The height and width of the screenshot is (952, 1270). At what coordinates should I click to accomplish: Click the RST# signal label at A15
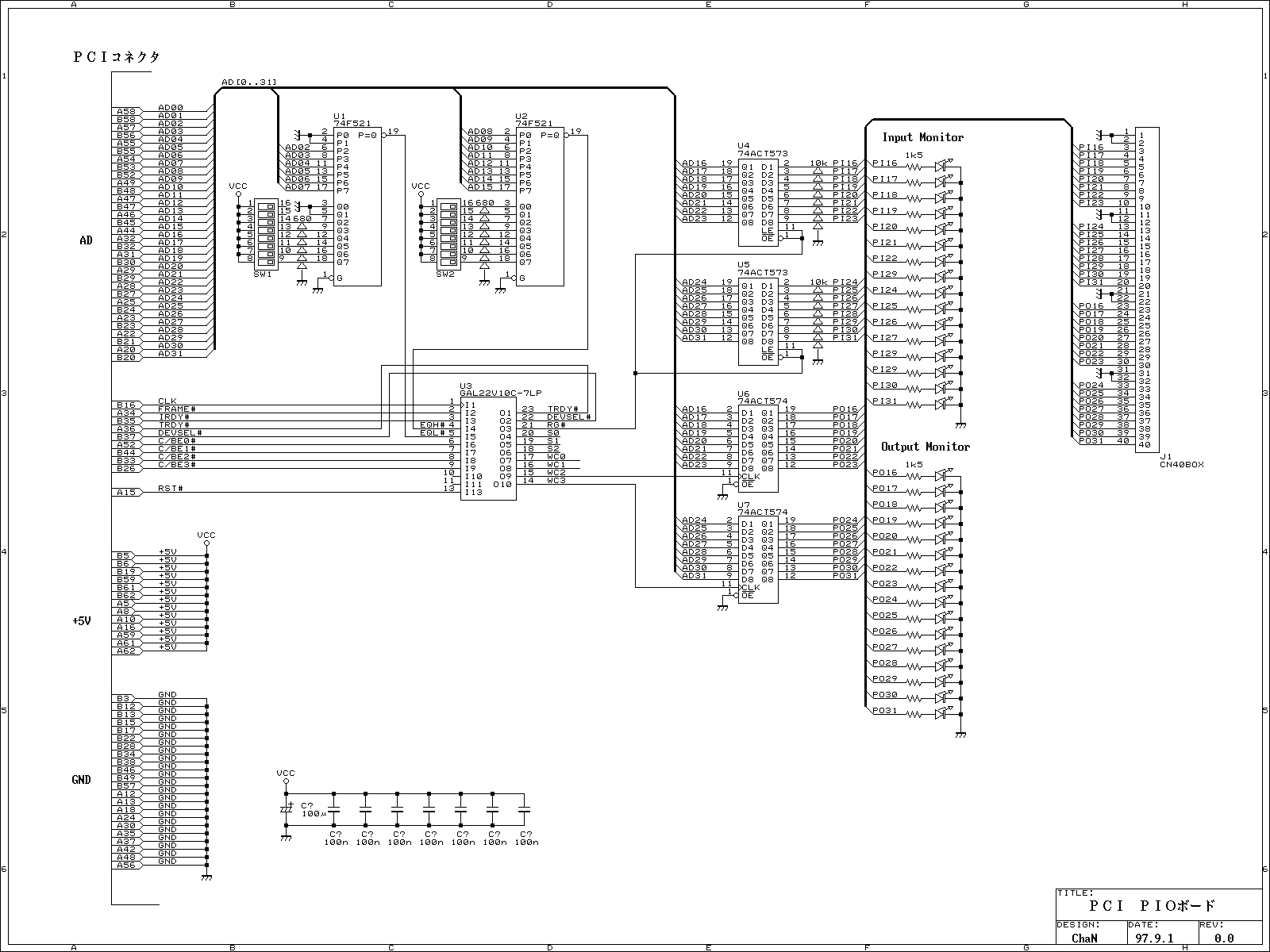click(x=171, y=488)
